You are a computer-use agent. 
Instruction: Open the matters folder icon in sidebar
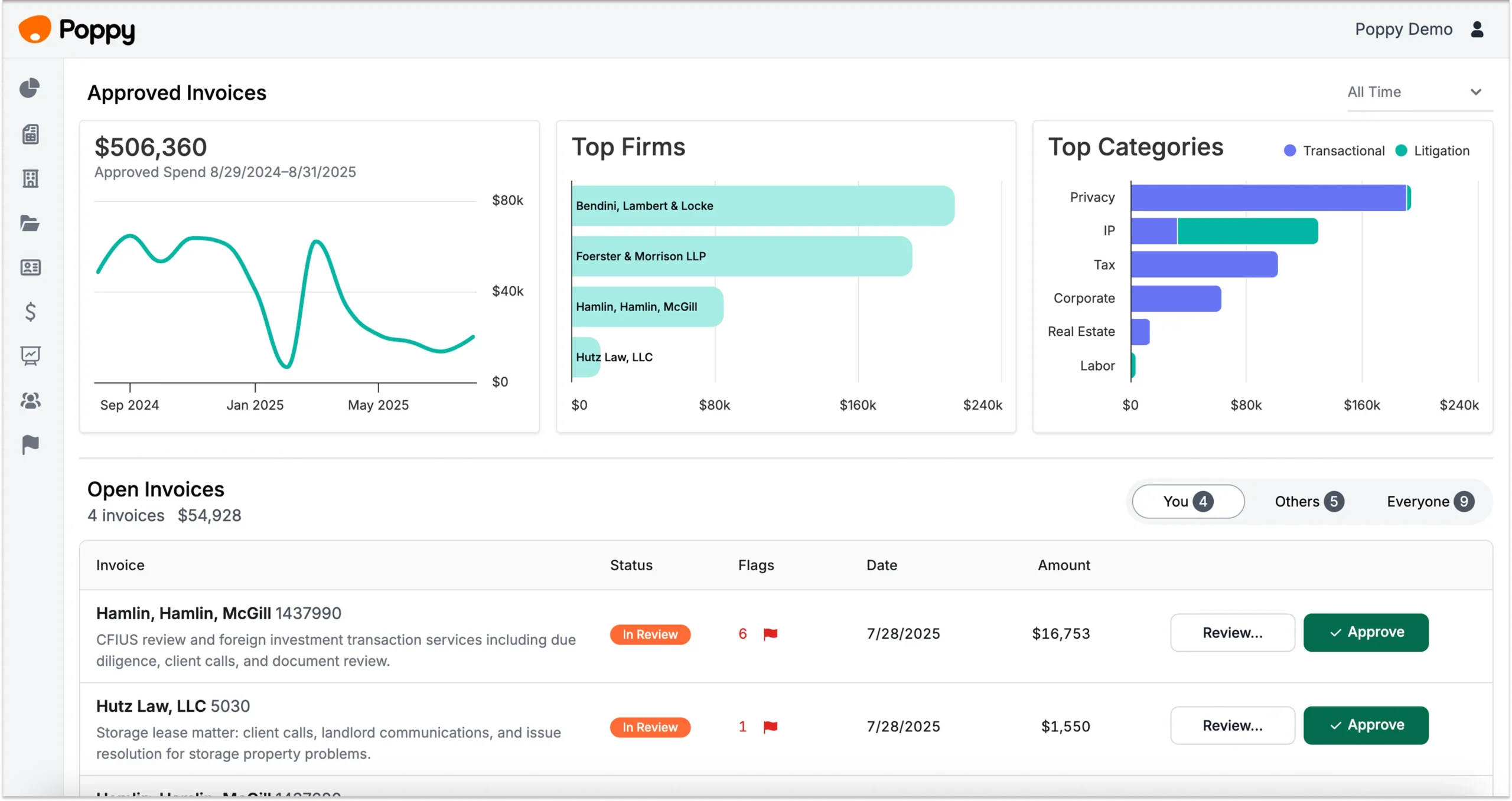click(30, 223)
